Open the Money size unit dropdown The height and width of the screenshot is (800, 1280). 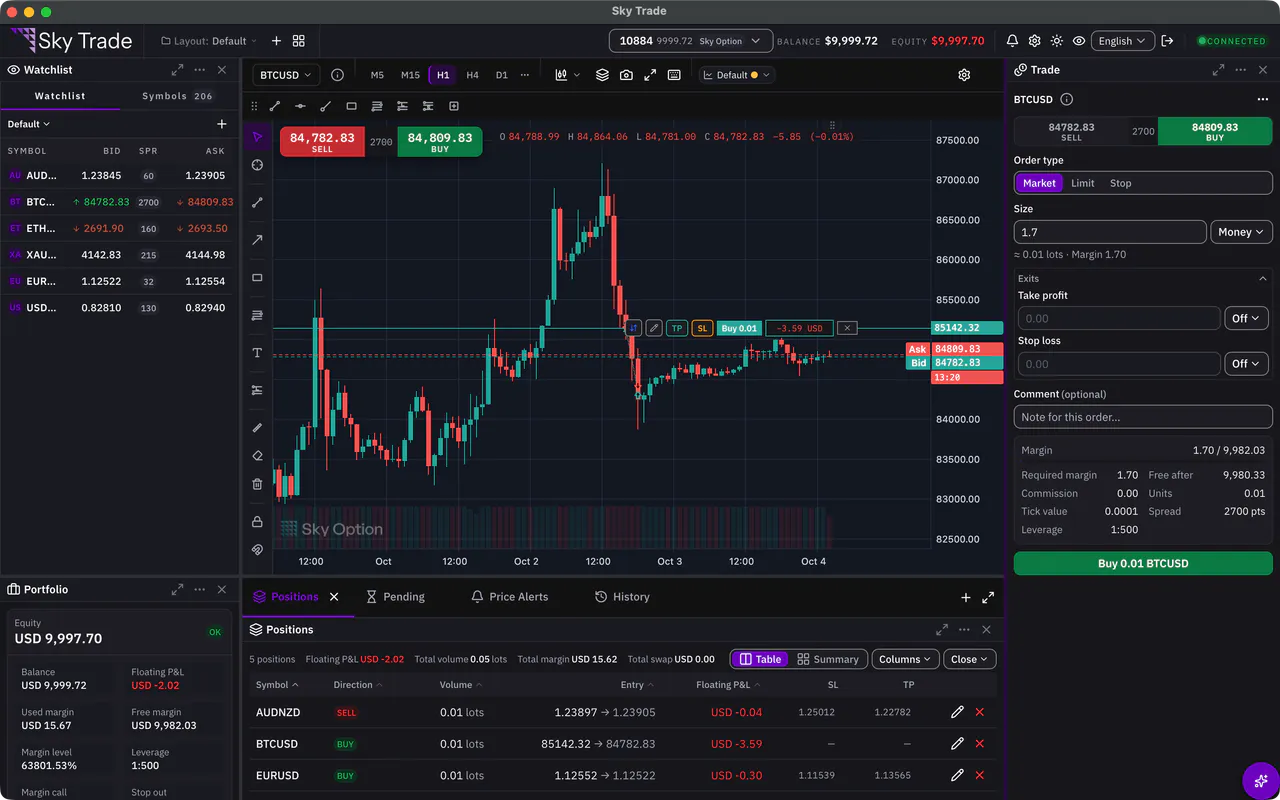1241,232
